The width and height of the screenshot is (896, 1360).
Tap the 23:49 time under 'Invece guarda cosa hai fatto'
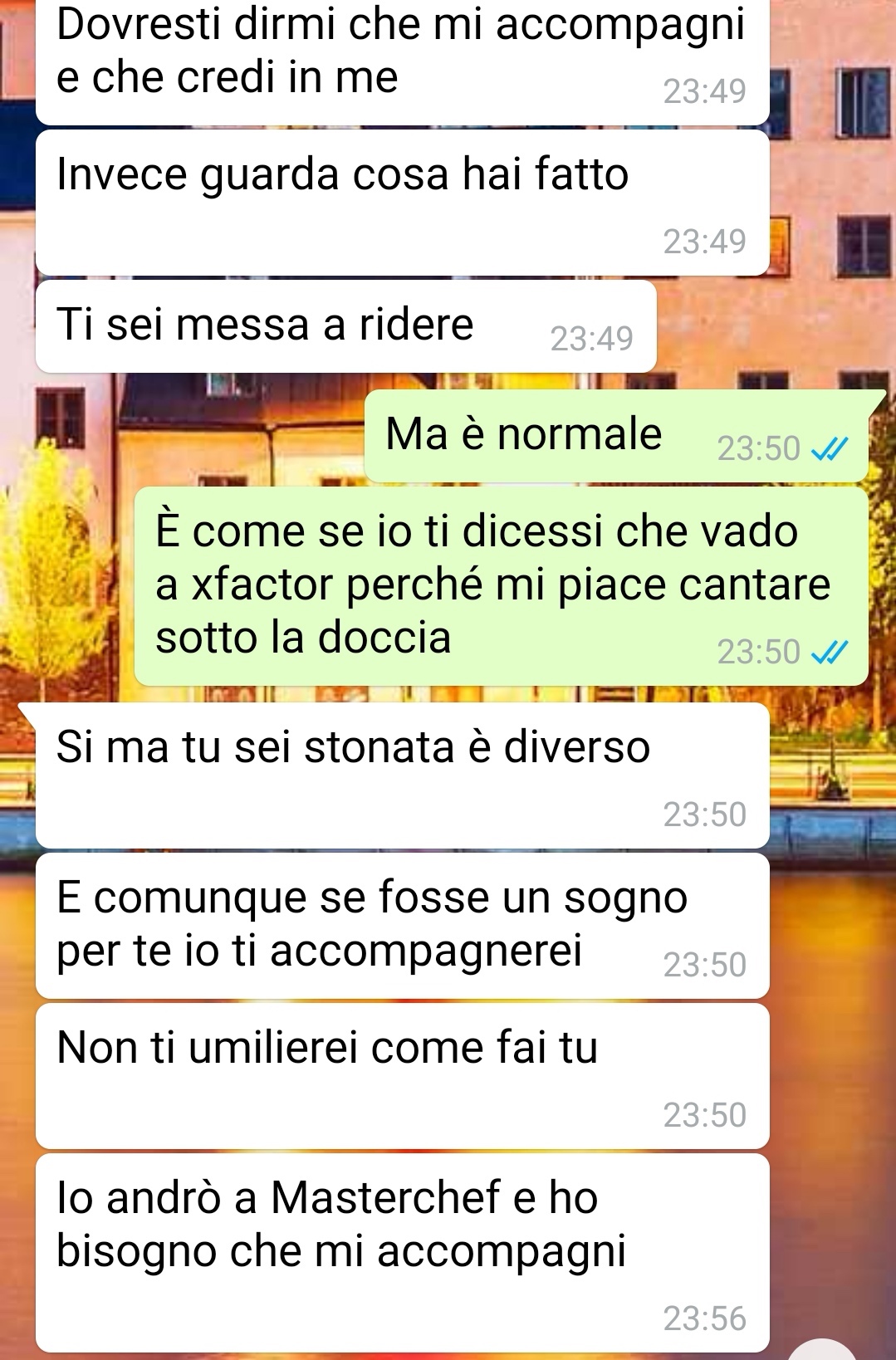[x=705, y=242]
